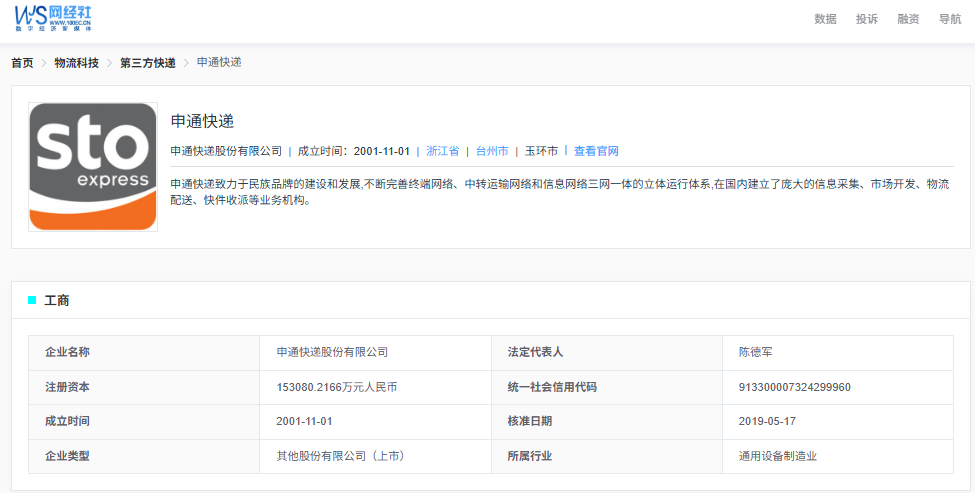
Task: Click the 913300007324299960 code cell
Action: point(838,387)
